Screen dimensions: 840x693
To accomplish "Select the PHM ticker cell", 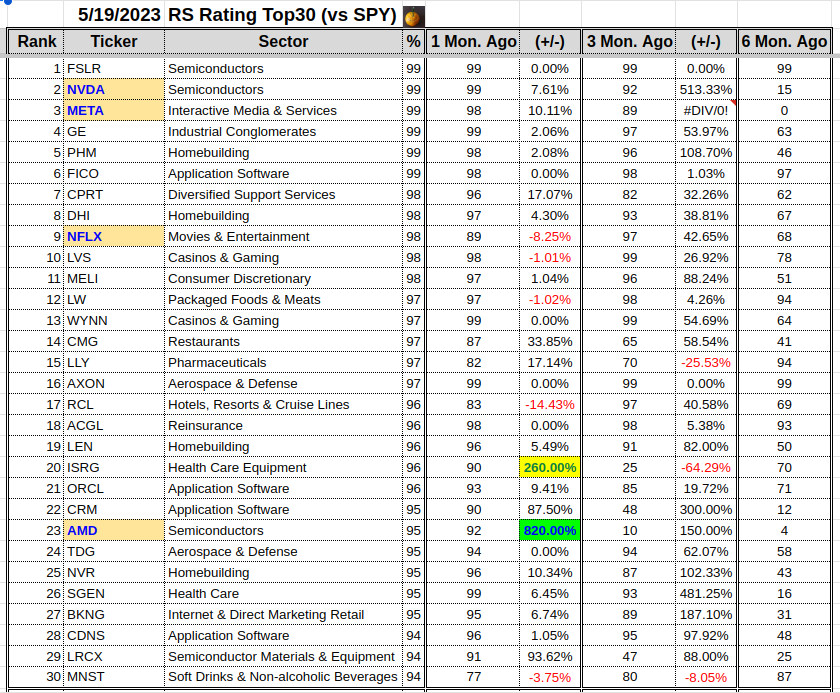I will [x=114, y=153].
